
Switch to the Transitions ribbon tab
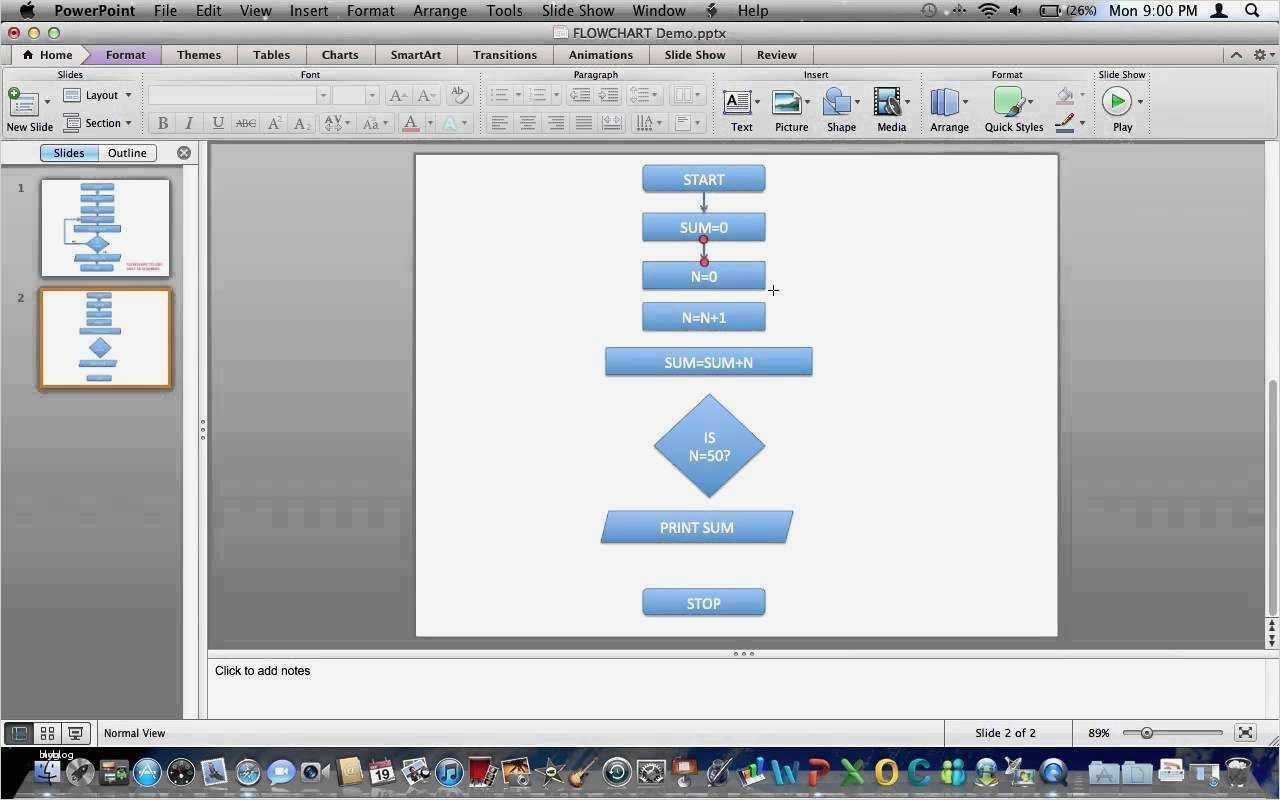pos(505,55)
